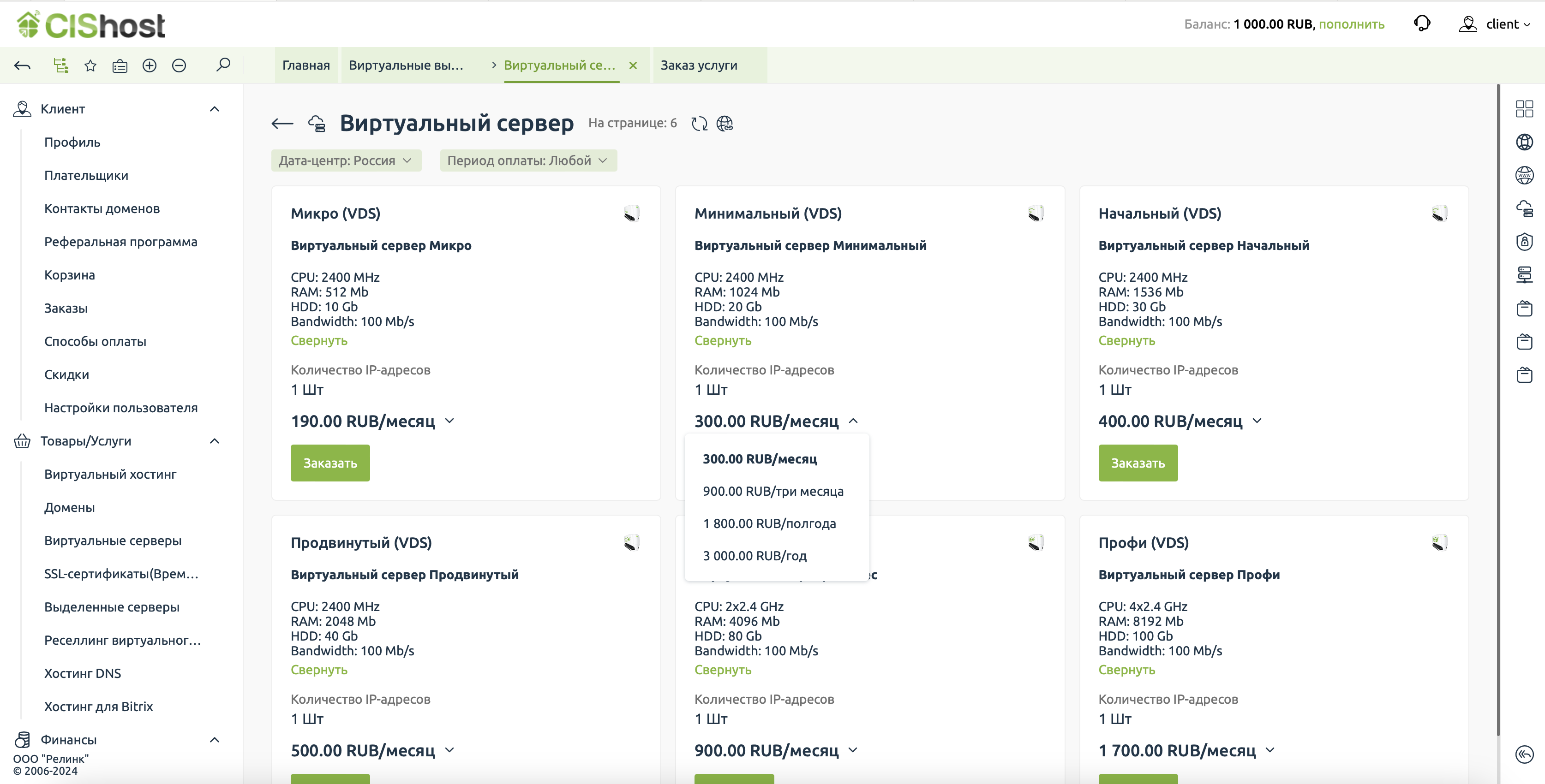The image size is (1545, 784).
Task: Switch to the Главная tab
Action: (x=306, y=65)
